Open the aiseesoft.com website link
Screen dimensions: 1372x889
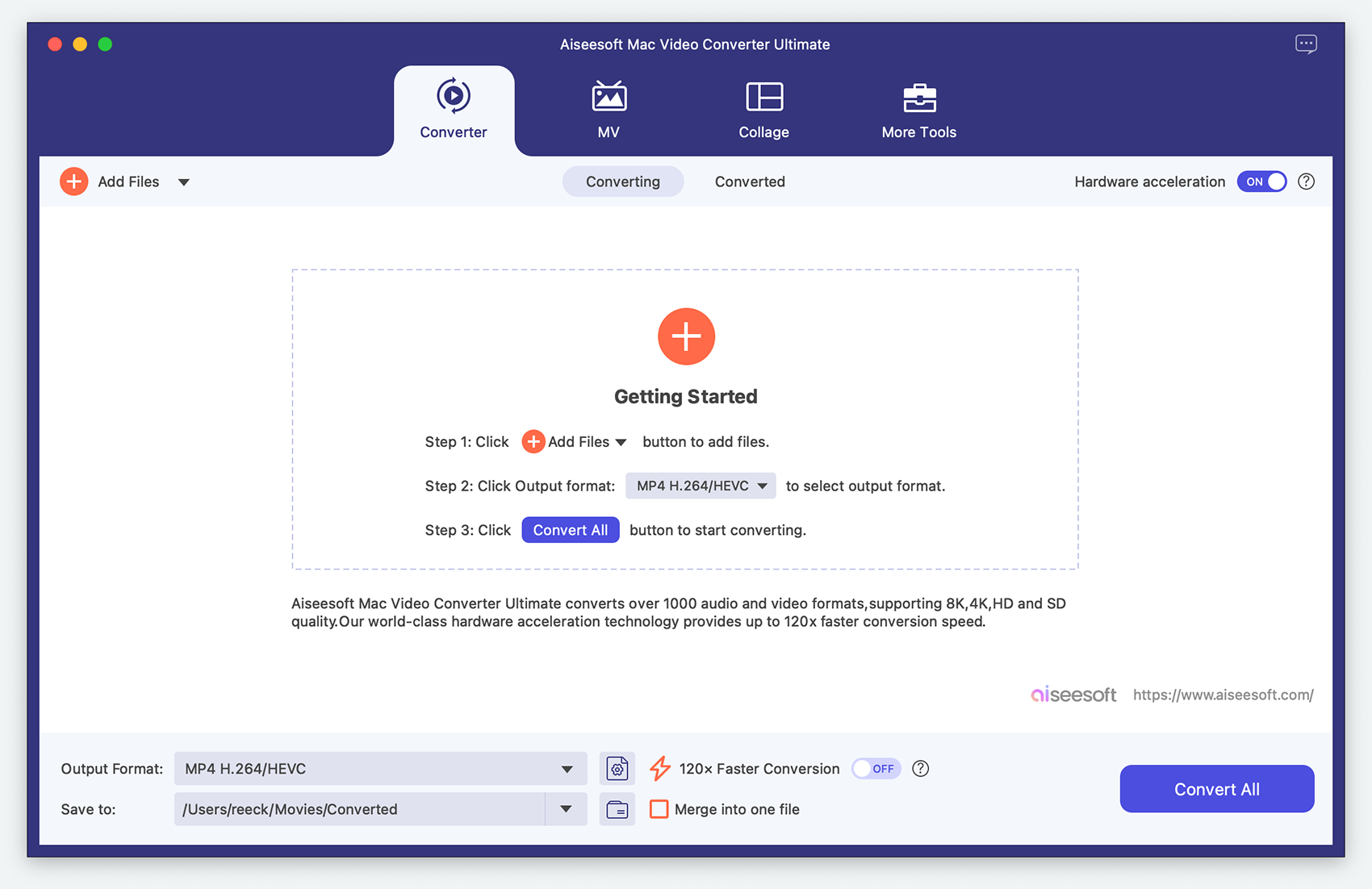(1224, 695)
